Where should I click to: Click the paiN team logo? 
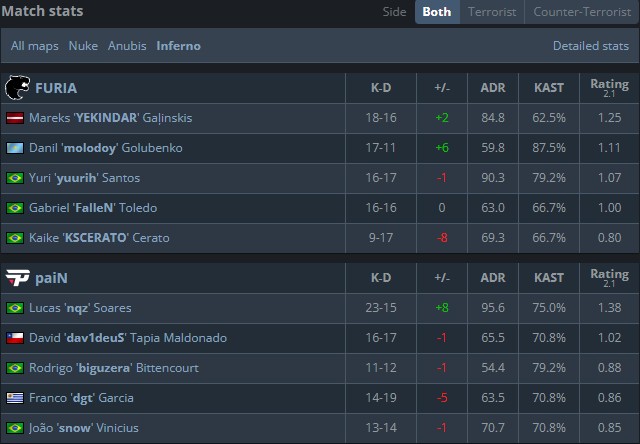tap(17, 278)
